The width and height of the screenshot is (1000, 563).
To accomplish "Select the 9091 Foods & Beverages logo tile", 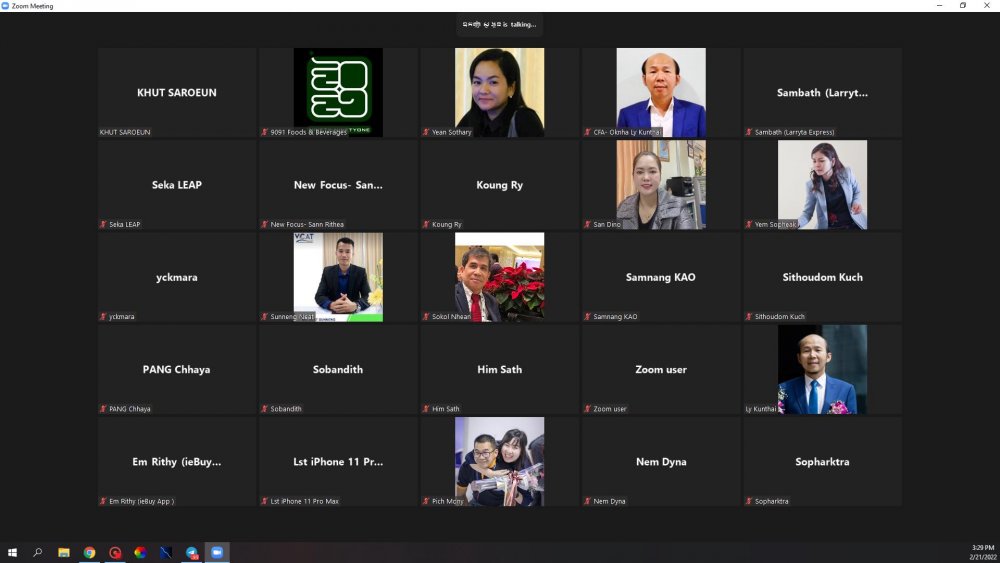I will point(338,92).
